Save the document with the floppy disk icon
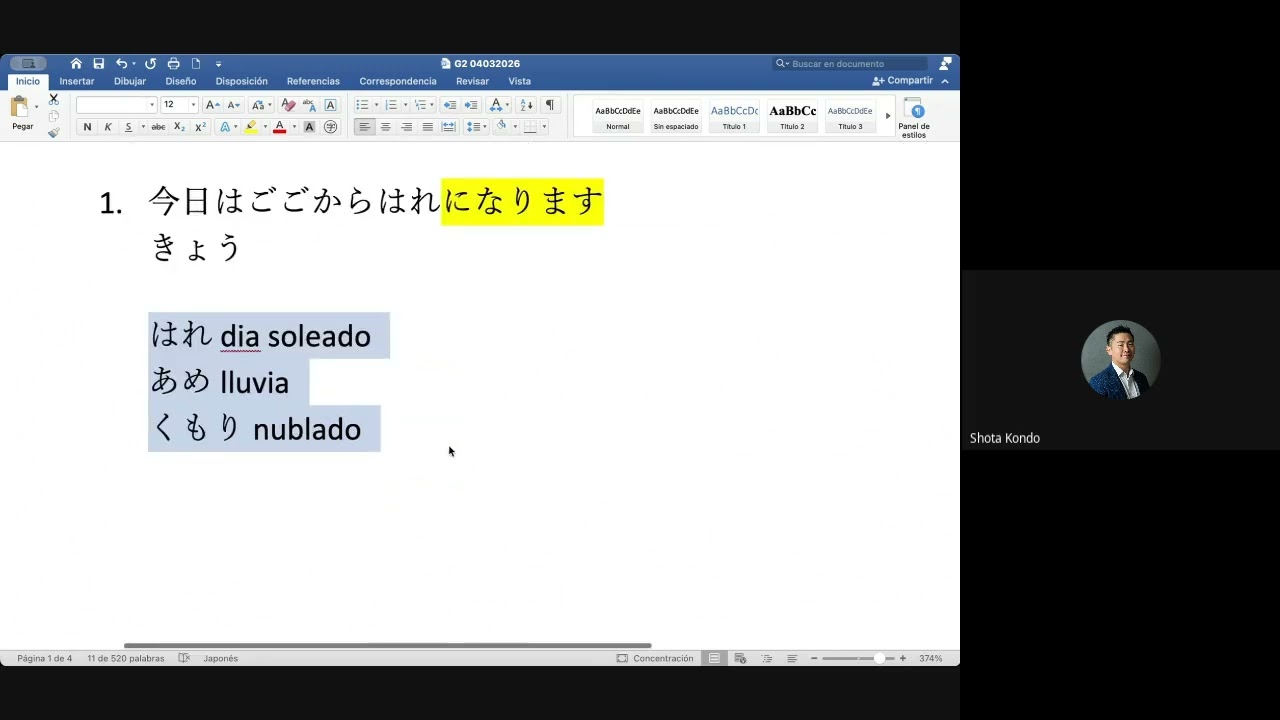The width and height of the screenshot is (1280, 720). pos(99,64)
